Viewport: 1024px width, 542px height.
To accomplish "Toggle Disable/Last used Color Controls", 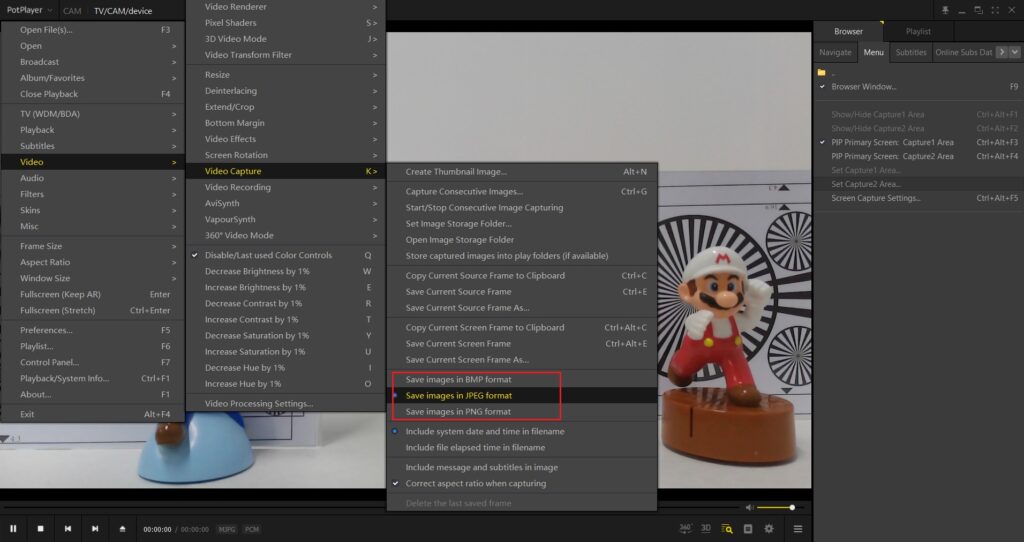I will click(285, 255).
